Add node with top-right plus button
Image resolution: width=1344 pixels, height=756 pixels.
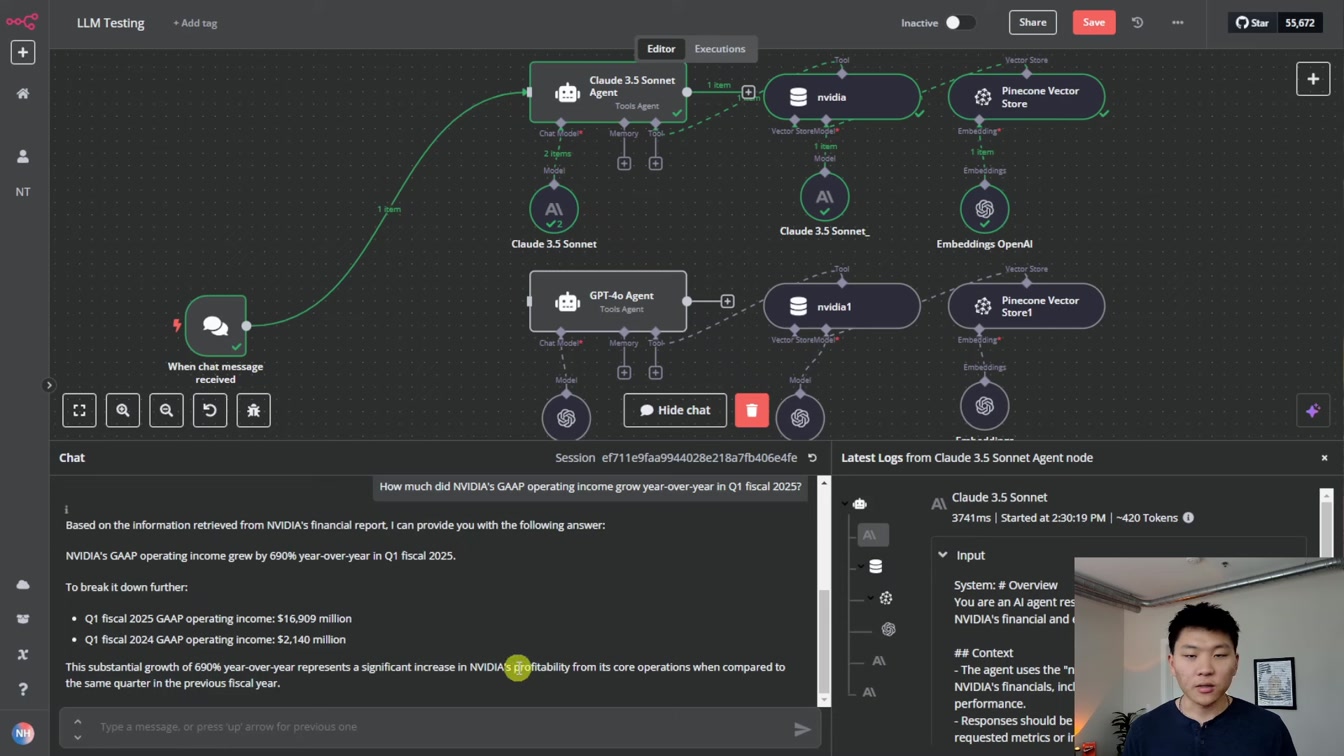(x=1313, y=79)
